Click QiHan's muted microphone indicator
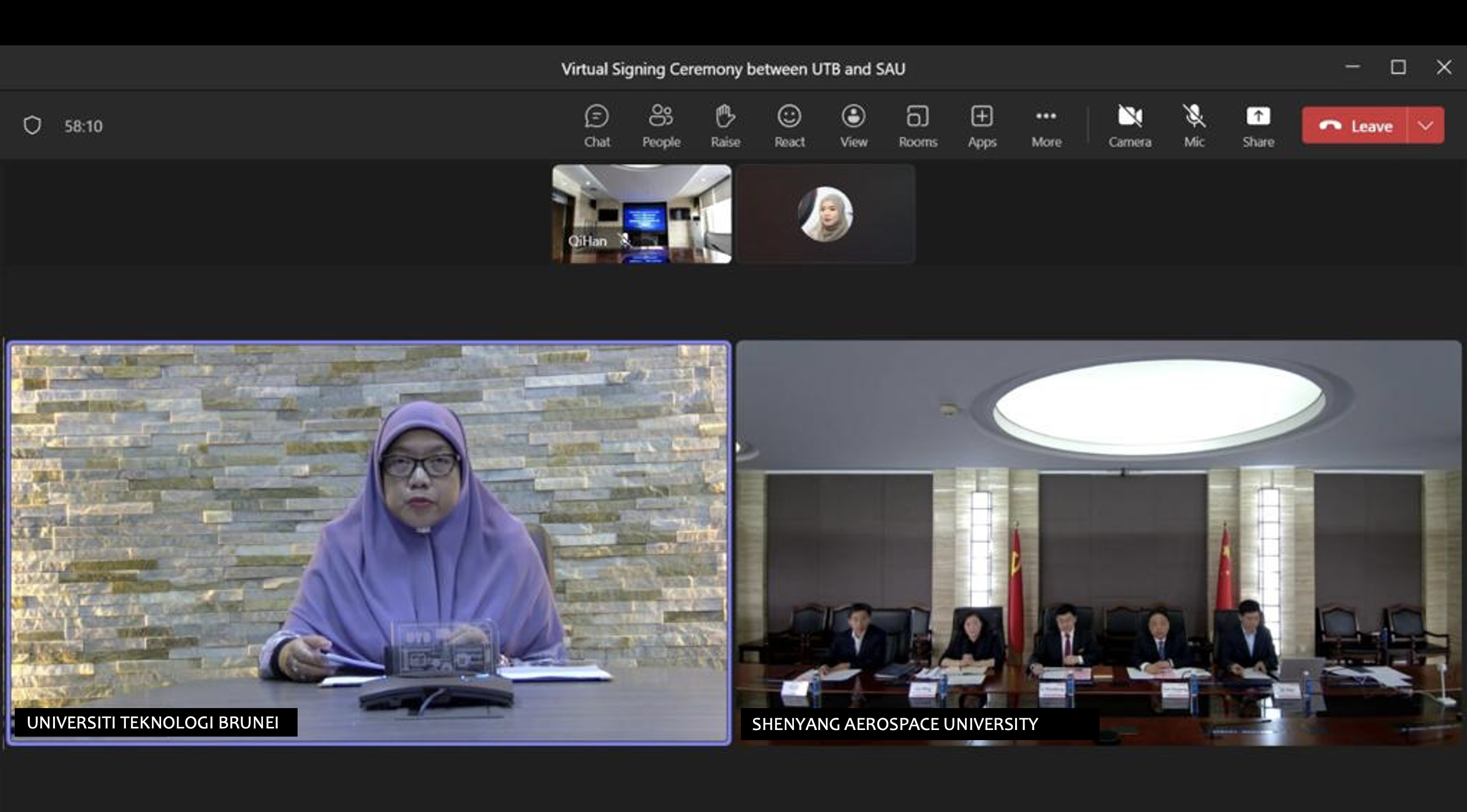The image size is (1467, 812). (x=625, y=241)
